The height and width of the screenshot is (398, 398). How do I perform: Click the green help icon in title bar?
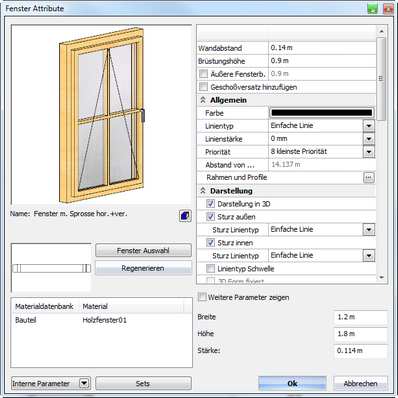[x=372, y=9]
